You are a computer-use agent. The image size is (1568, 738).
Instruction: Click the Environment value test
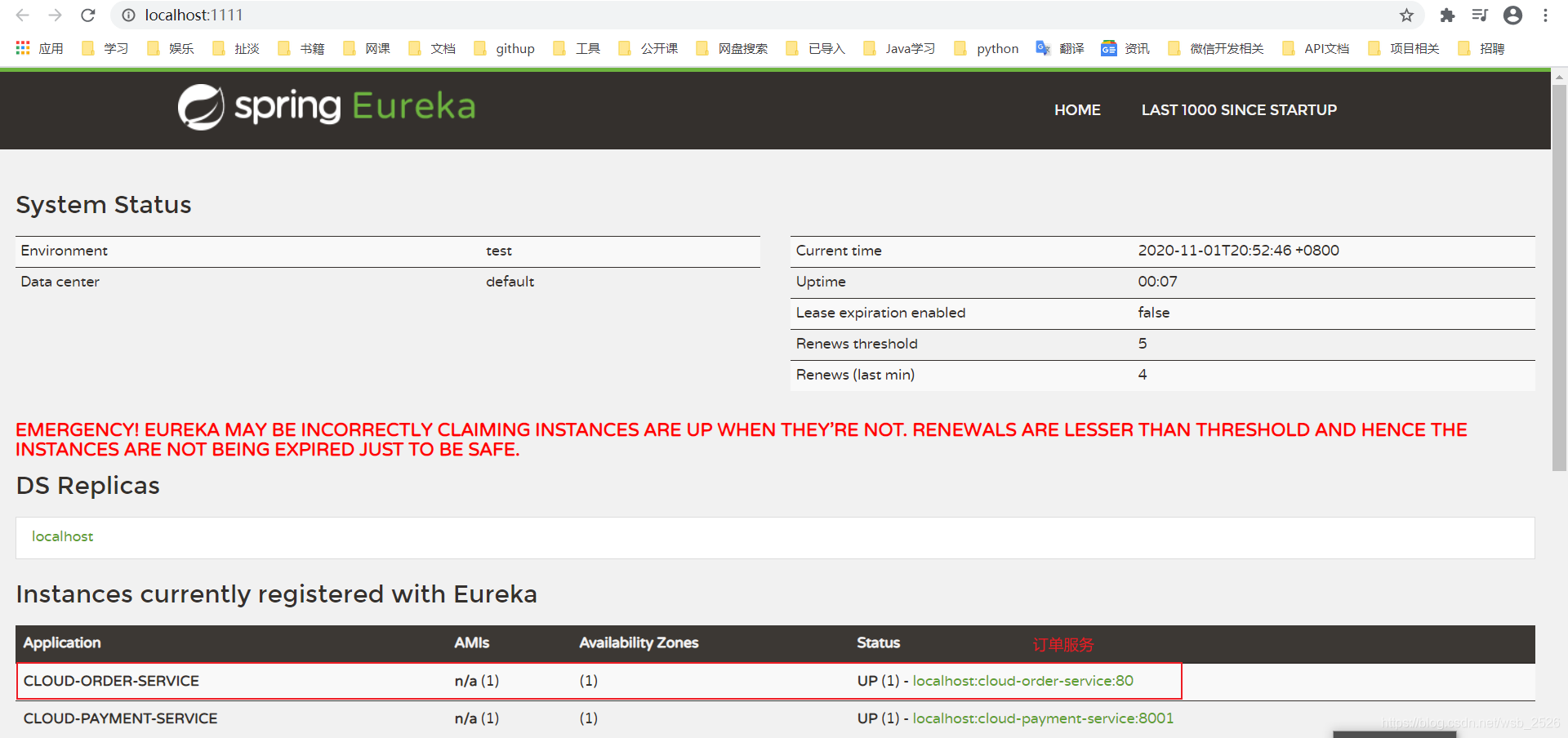click(x=499, y=251)
